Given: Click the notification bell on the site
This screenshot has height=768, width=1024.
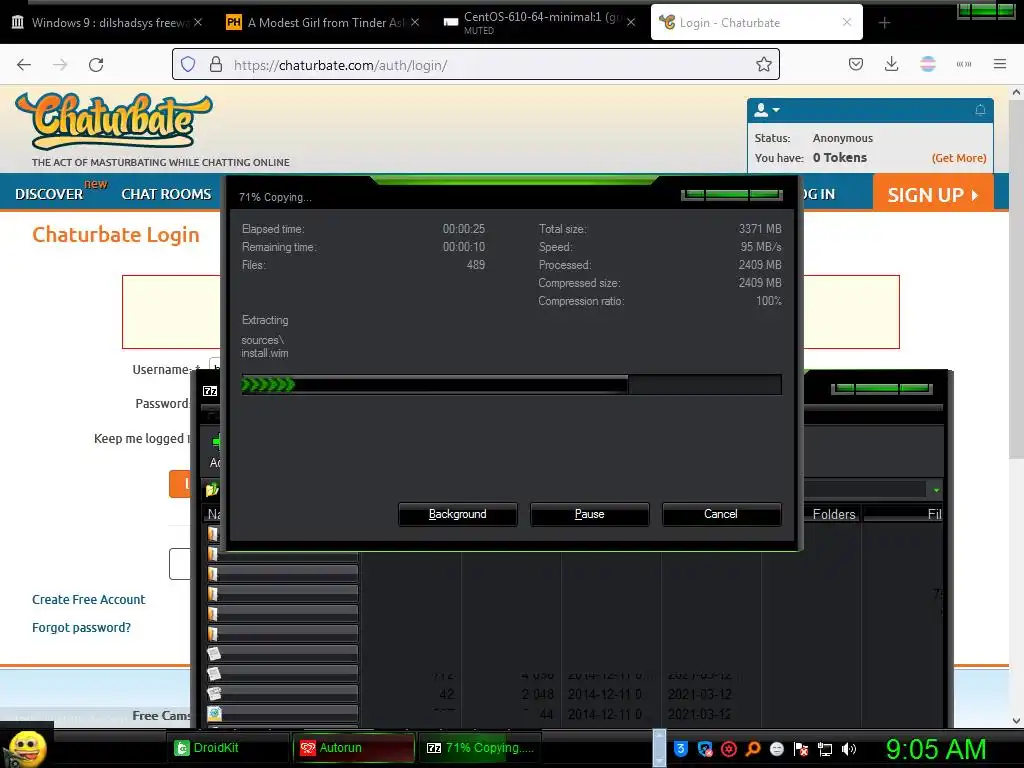Looking at the screenshot, I should tap(980, 110).
